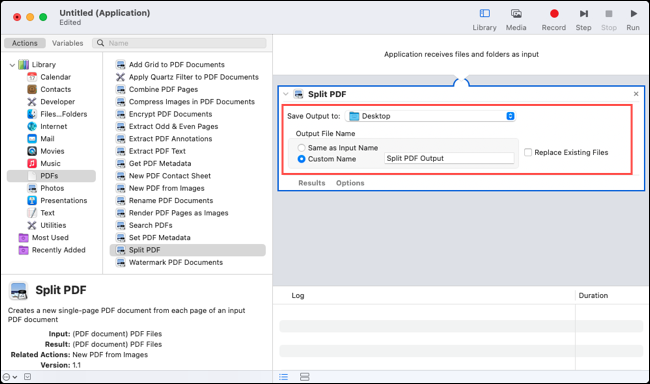Switch to the Variables tab

tap(68, 43)
